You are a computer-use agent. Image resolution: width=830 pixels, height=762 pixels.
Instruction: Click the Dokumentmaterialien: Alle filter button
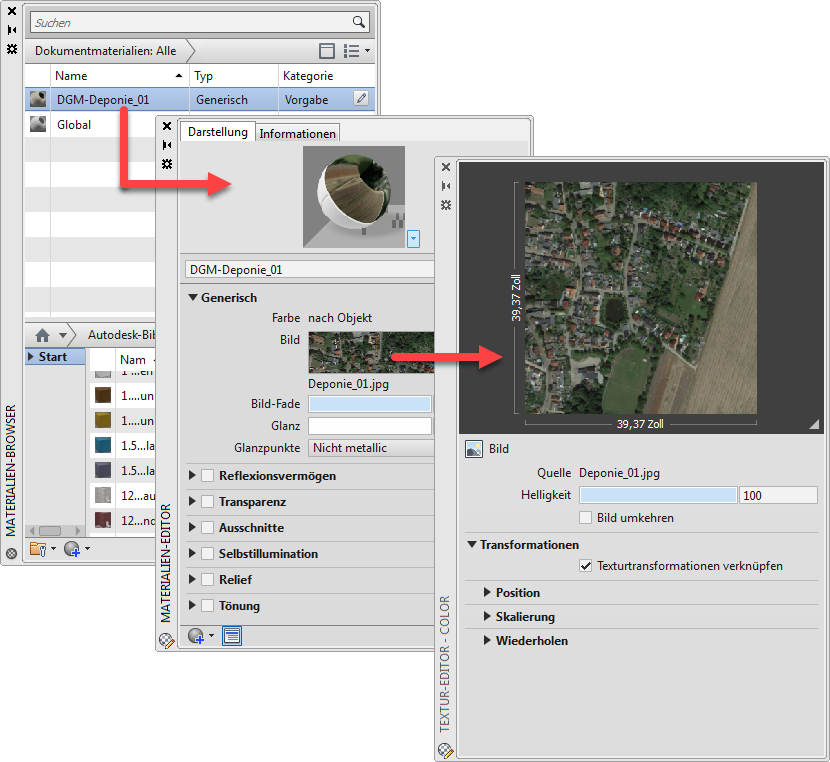[x=106, y=50]
